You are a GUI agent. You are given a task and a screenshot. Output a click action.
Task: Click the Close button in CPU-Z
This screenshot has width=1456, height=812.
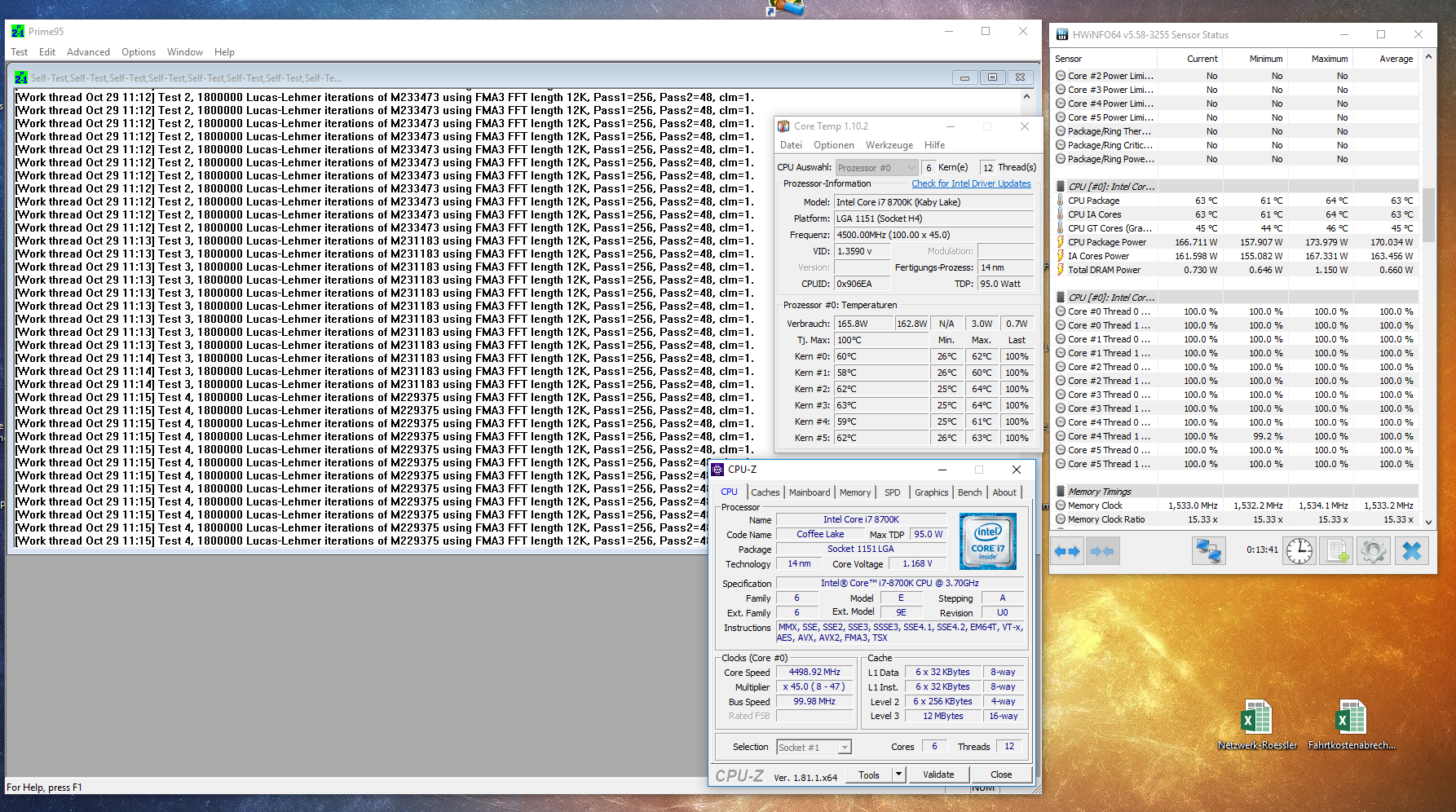[x=1001, y=774]
